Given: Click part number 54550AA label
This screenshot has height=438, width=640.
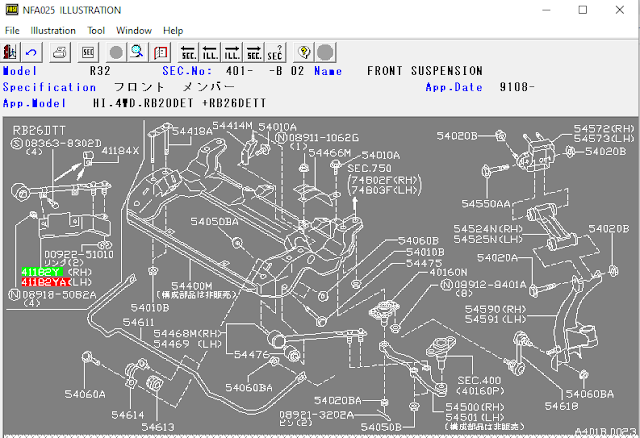Looking at the screenshot, I should (486, 204).
